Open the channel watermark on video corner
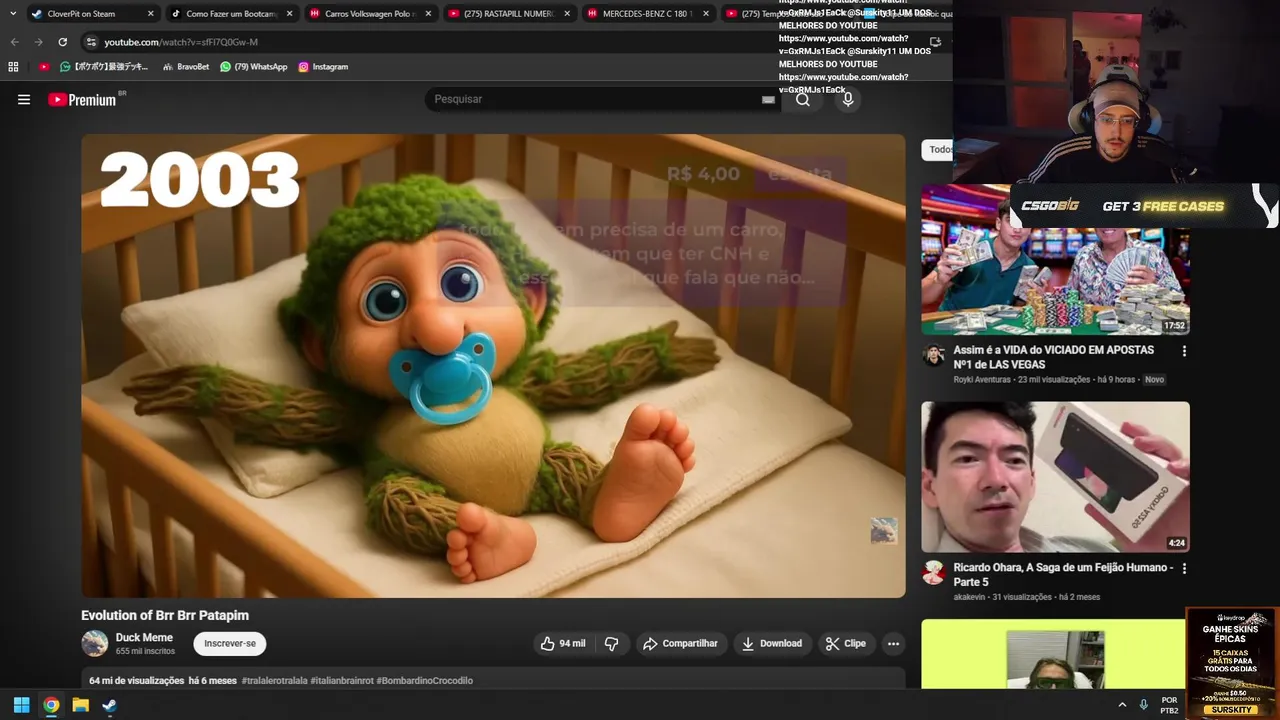This screenshot has width=1280, height=720. (x=883, y=530)
